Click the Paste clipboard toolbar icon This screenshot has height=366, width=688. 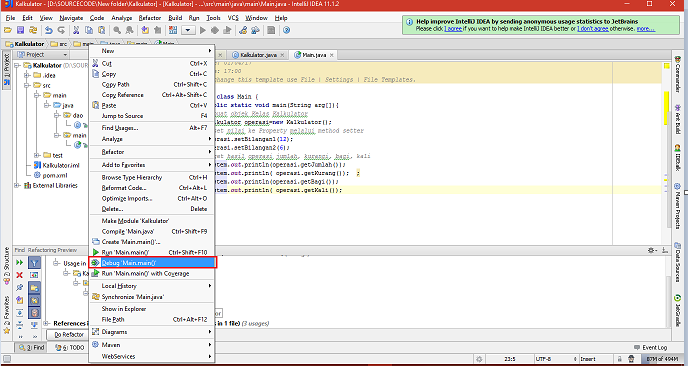point(101,30)
